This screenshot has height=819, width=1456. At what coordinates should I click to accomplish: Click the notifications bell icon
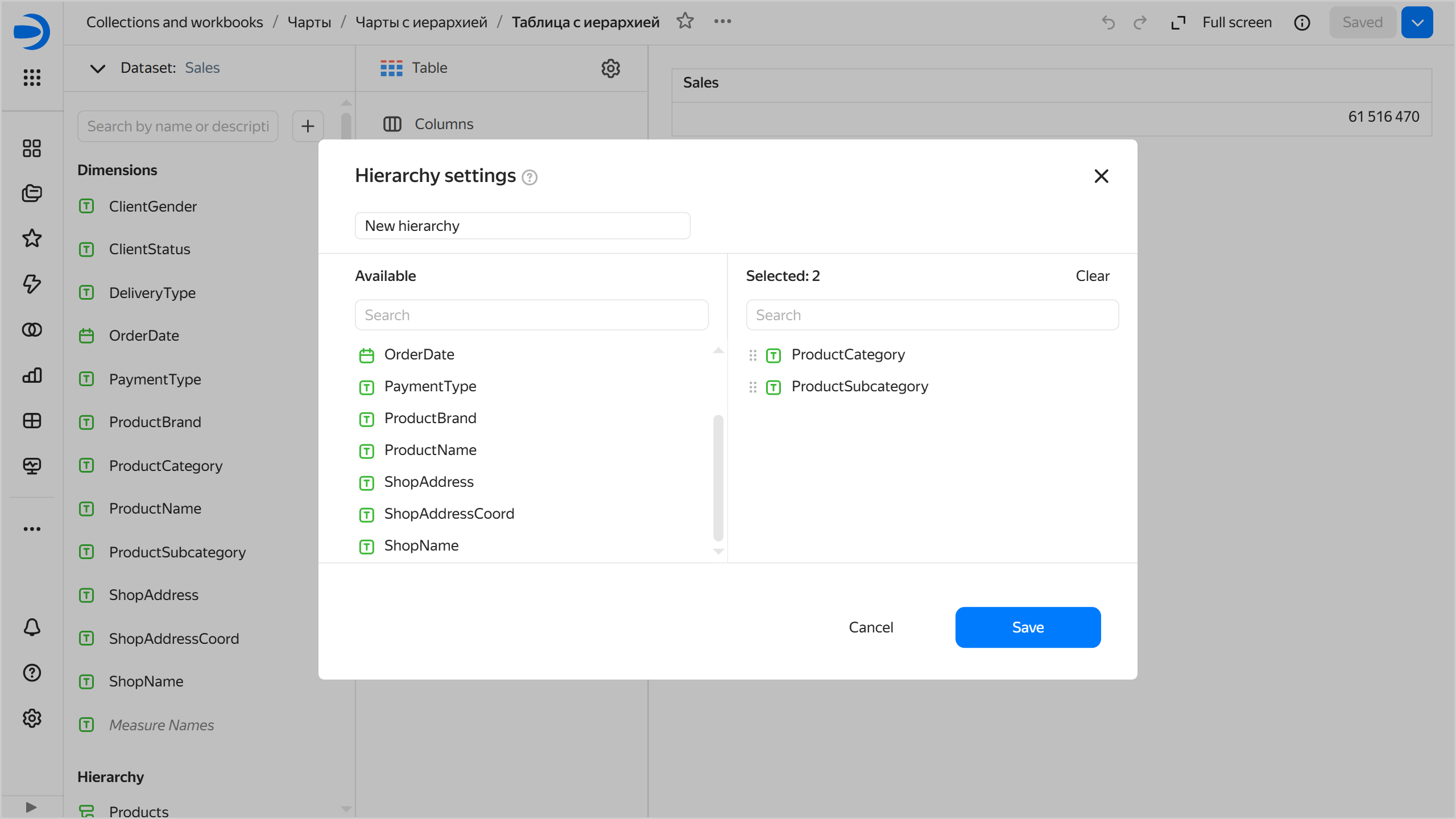pyautogui.click(x=32, y=627)
